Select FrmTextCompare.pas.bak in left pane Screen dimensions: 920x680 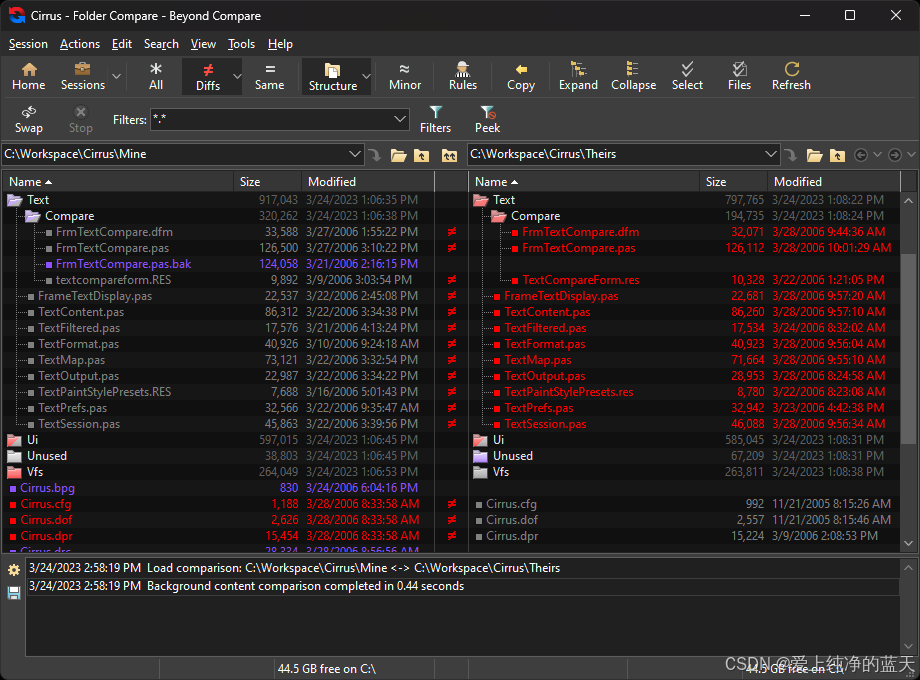coord(123,264)
